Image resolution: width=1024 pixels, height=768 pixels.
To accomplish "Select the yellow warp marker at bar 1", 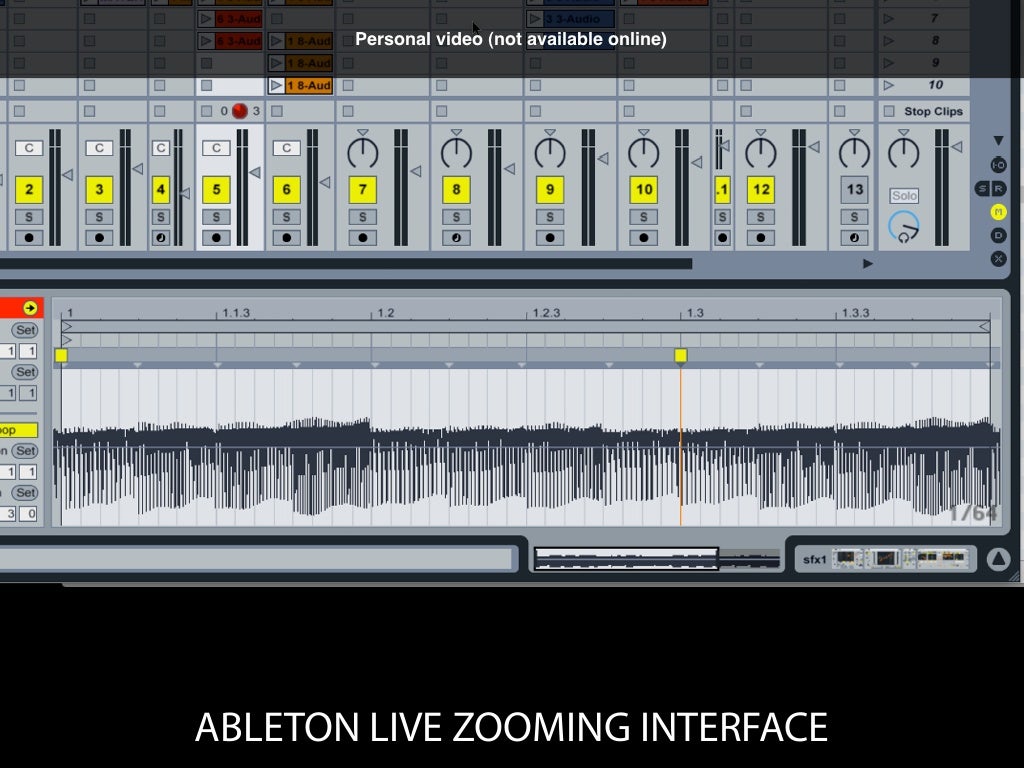I will pos(61,355).
